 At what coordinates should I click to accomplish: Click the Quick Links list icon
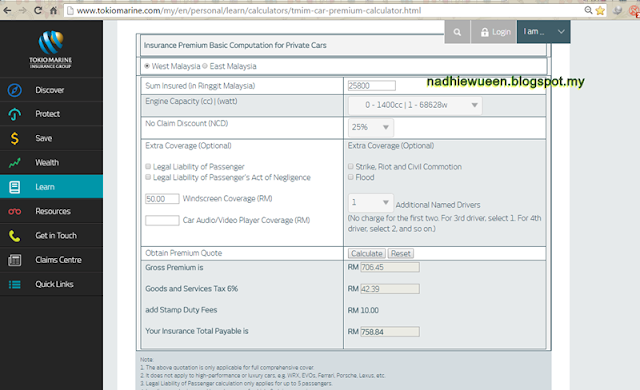[x=15, y=284]
